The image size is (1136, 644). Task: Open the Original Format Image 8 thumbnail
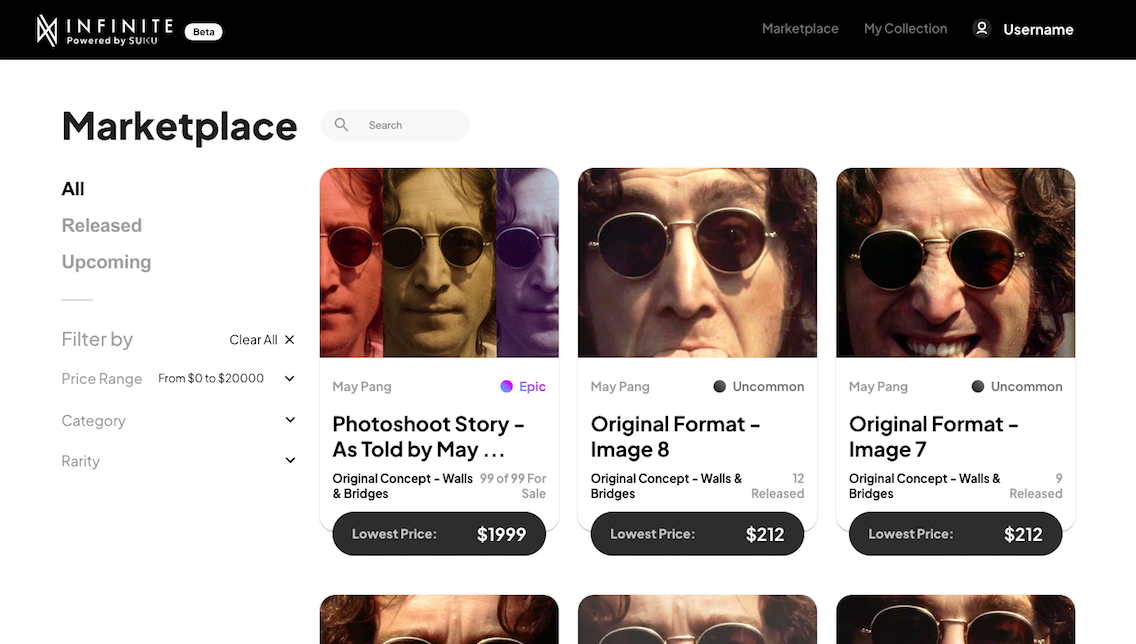tap(697, 263)
